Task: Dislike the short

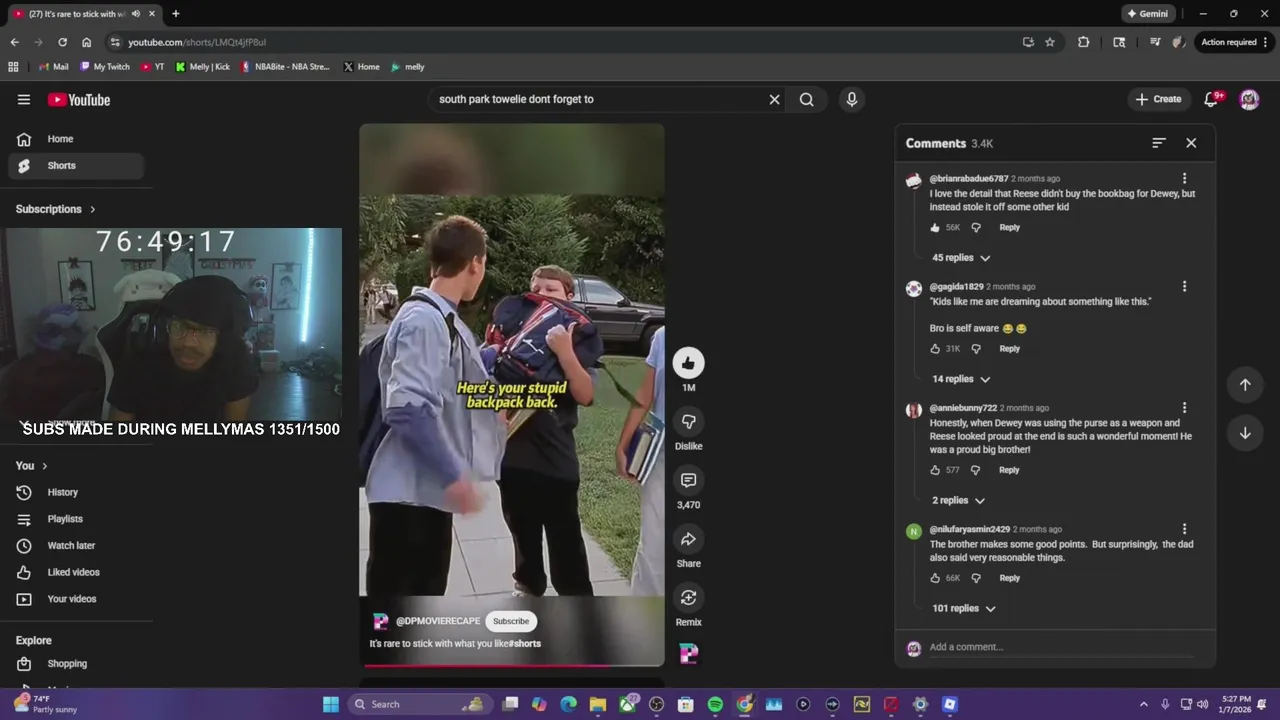Action: coord(688,422)
